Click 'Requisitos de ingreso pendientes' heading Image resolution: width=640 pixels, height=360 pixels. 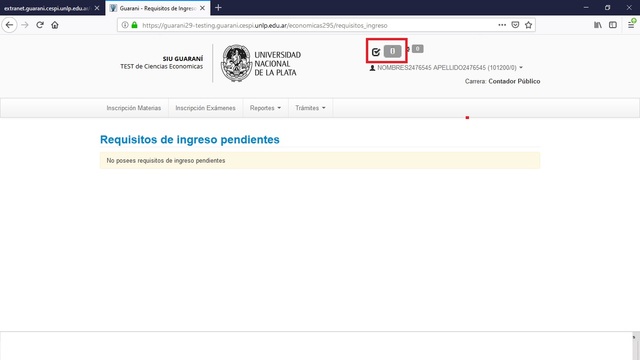tap(190, 140)
